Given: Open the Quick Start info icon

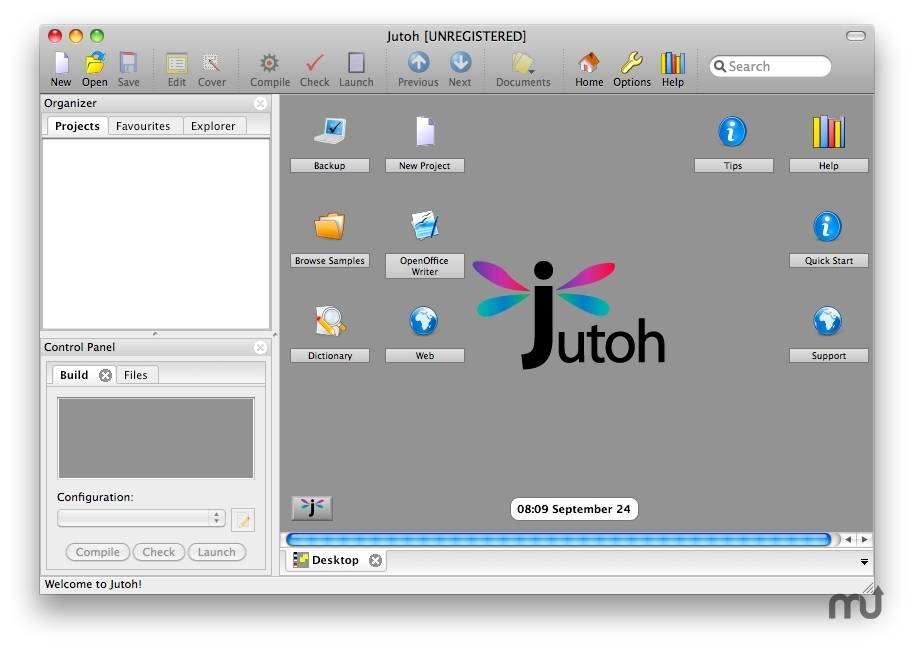Looking at the screenshot, I should pos(827,226).
